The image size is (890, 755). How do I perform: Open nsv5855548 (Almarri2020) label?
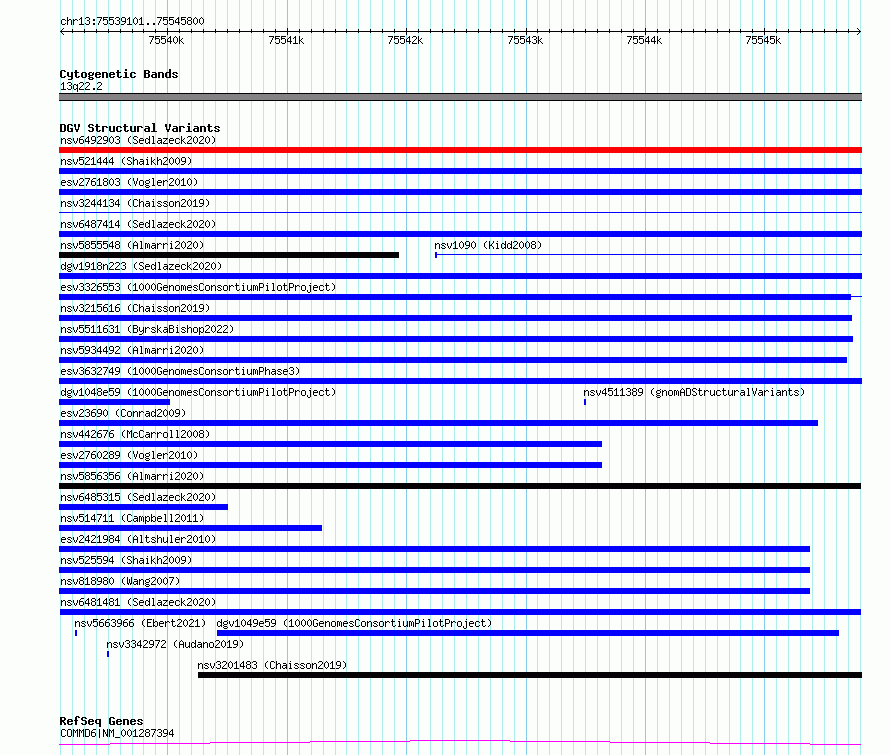pos(132,245)
